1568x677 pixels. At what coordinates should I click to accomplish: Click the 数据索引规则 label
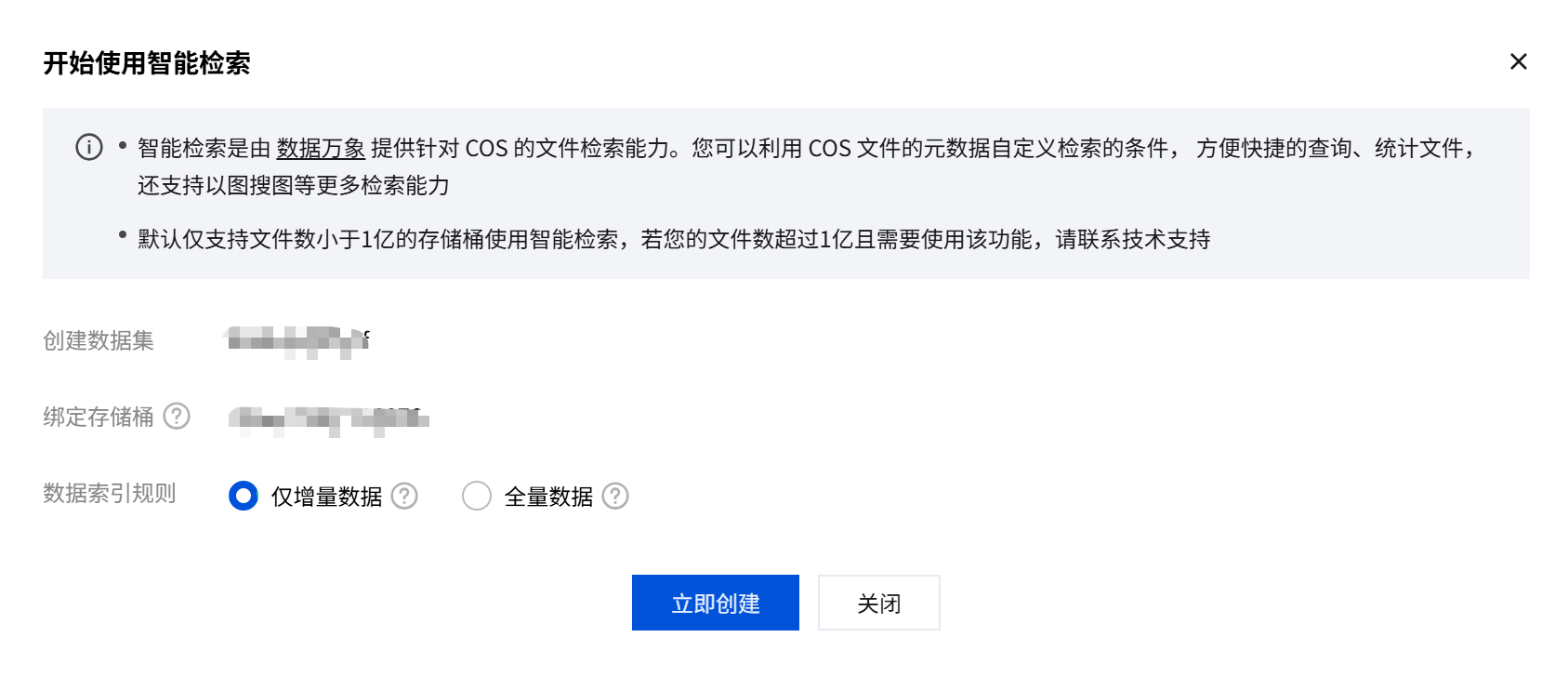click(110, 493)
